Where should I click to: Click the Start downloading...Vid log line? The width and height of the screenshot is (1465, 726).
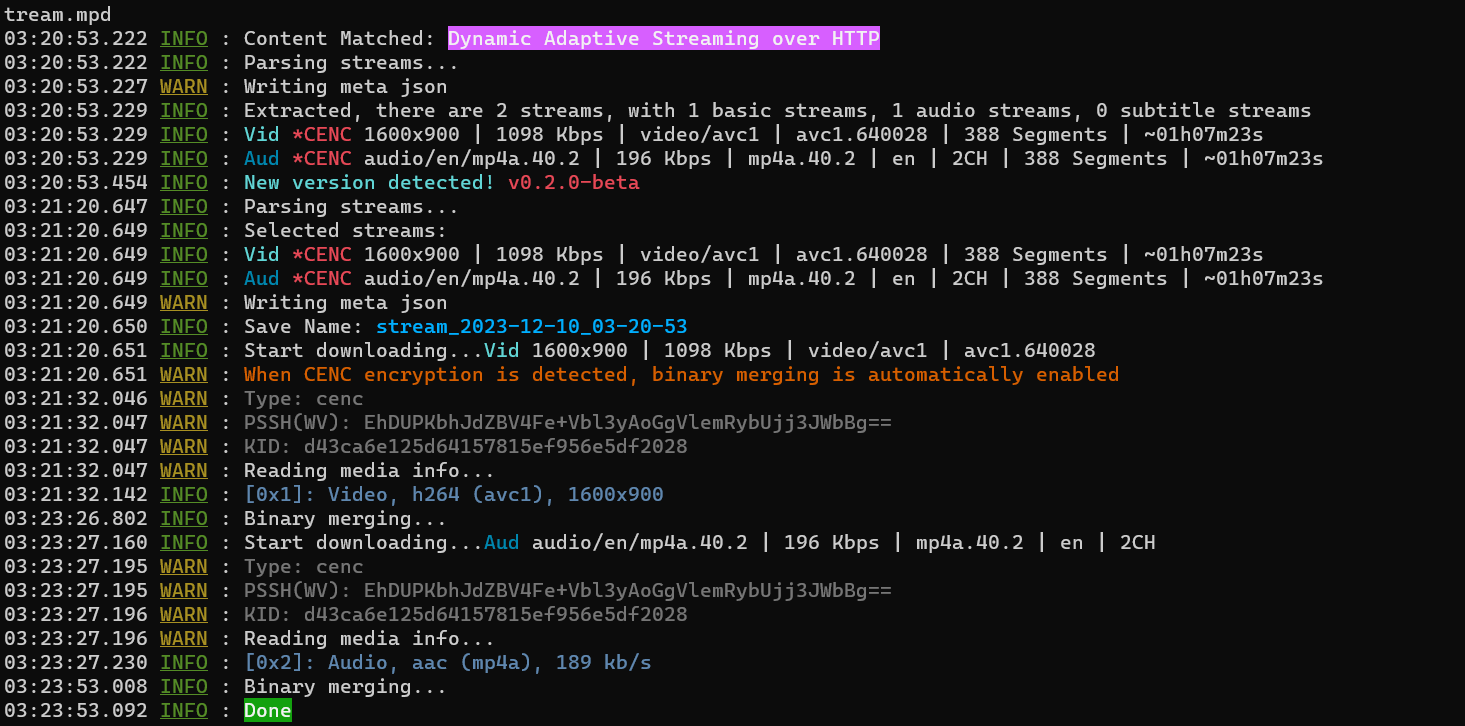click(669, 351)
